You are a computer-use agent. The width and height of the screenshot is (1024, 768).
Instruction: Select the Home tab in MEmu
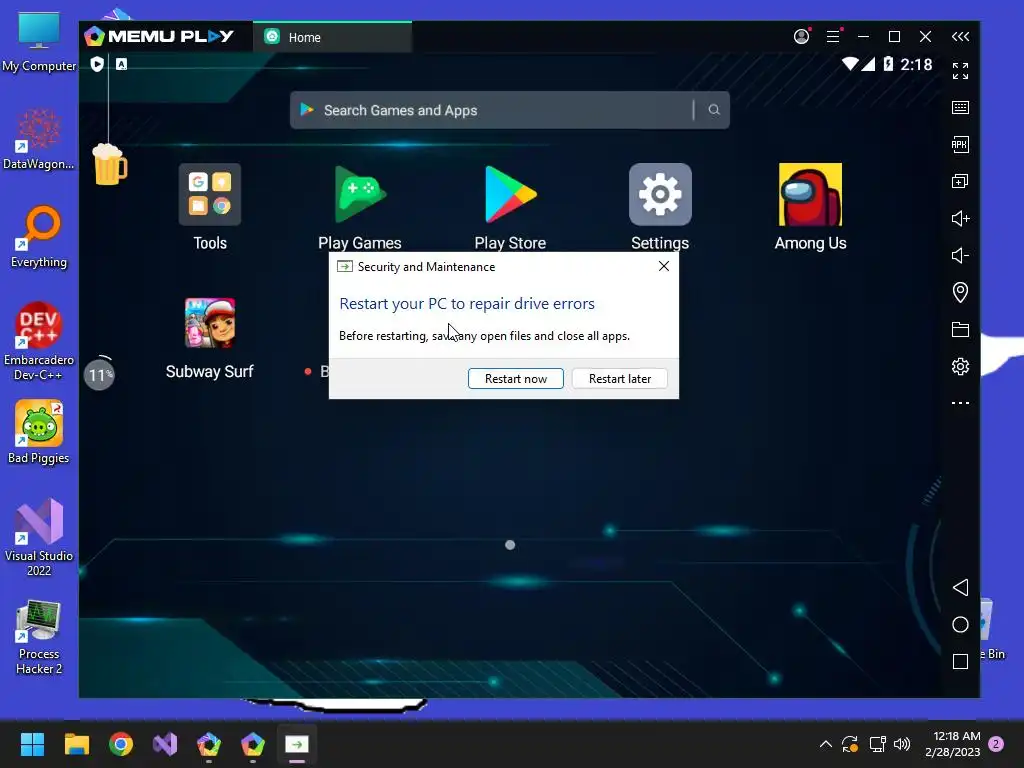(x=332, y=37)
